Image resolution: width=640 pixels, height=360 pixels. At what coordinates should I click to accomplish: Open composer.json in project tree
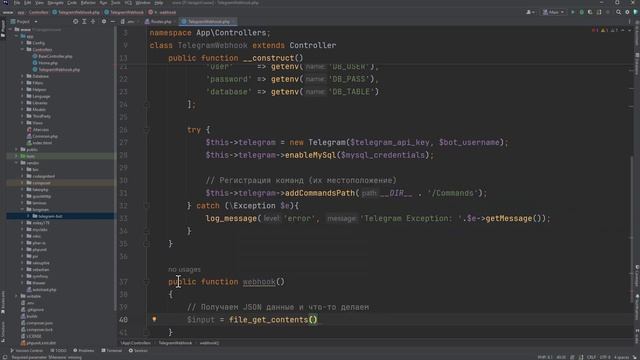(x=40, y=323)
